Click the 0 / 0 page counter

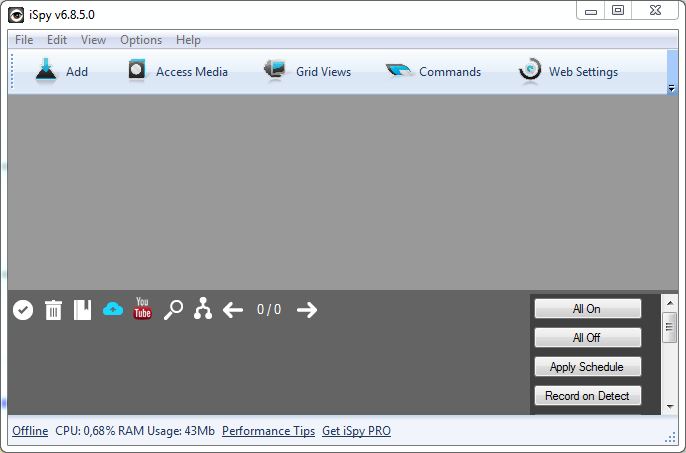tap(269, 309)
